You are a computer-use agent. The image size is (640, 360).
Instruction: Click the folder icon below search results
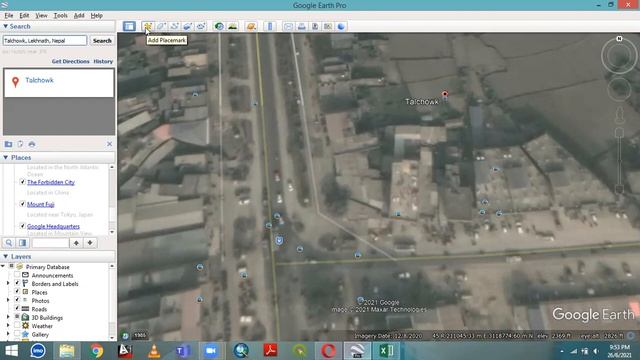8,144
